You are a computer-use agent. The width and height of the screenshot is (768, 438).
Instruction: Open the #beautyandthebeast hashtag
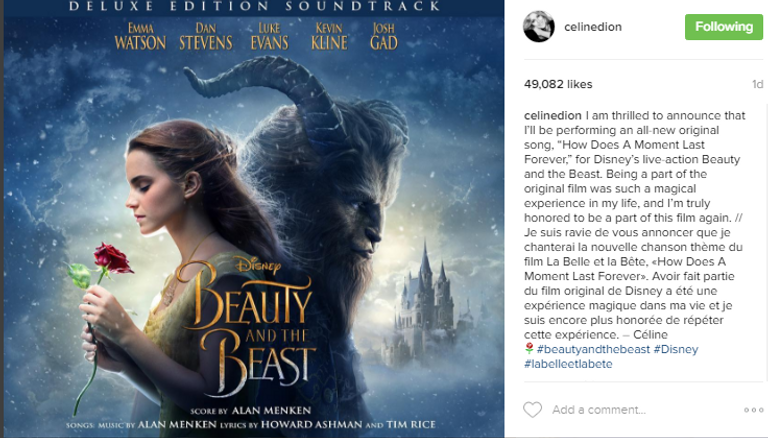pyautogui.click(x=593, y=349)
